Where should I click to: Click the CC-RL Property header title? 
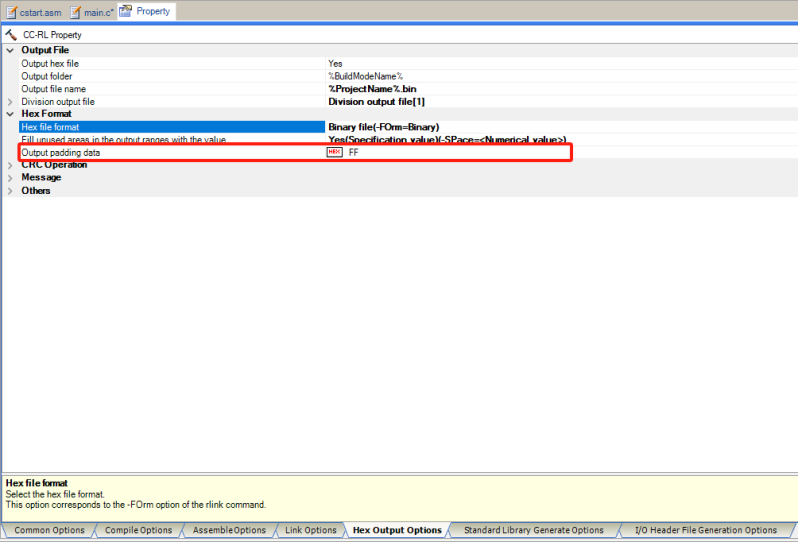coord(52,35)
